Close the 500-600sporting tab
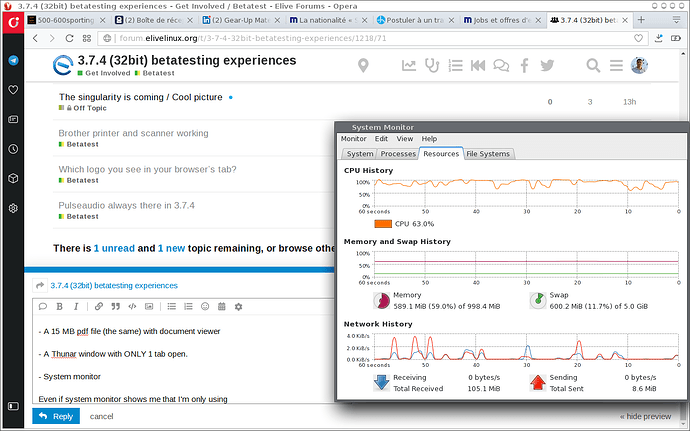 pyautogui.click(x=103, y=20)
